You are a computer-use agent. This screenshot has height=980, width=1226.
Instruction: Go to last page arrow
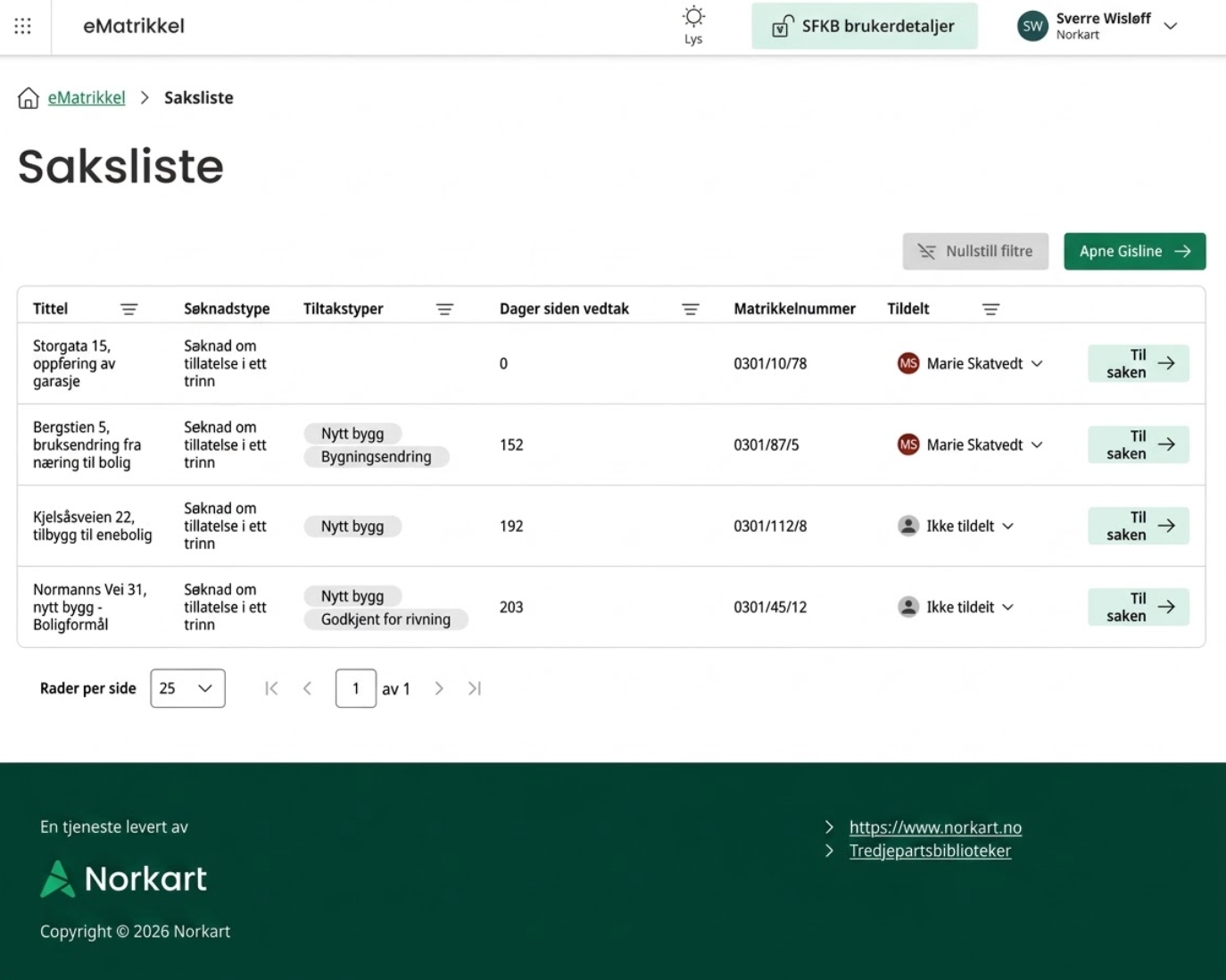(475, 688)
